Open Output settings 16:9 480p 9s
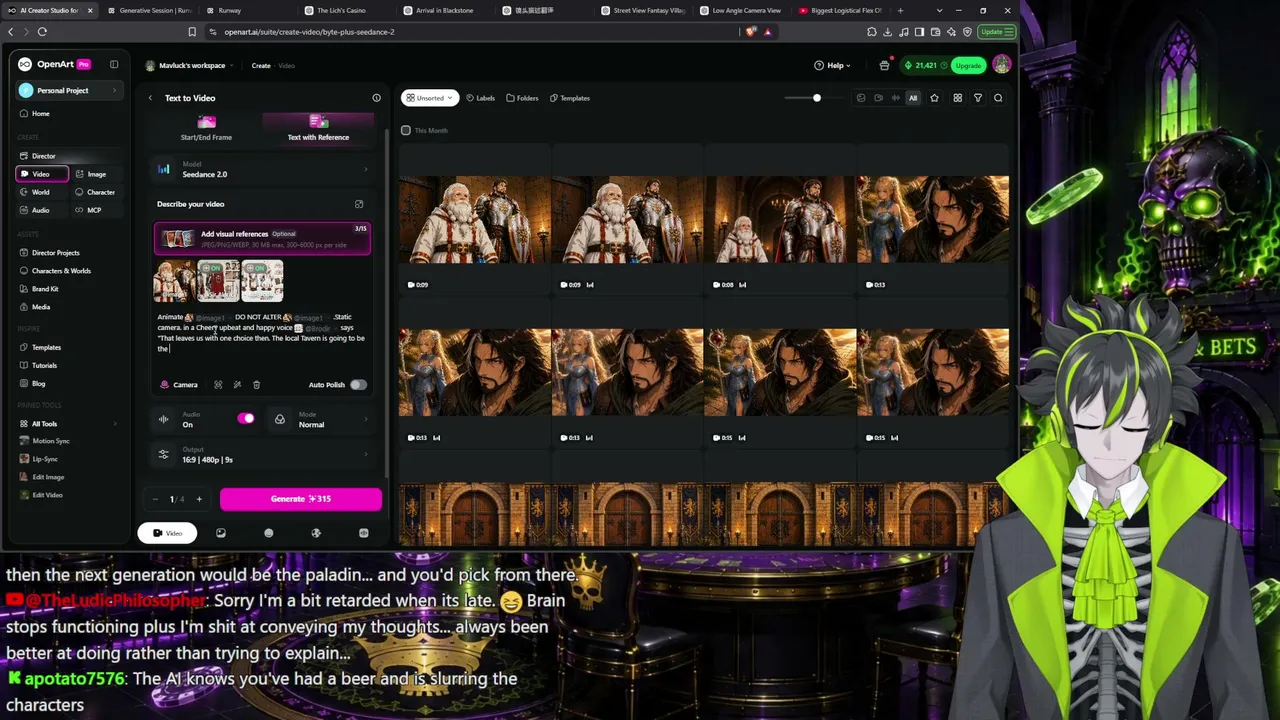This screenshot has width=1280, height=720. (x=262, y=455)
